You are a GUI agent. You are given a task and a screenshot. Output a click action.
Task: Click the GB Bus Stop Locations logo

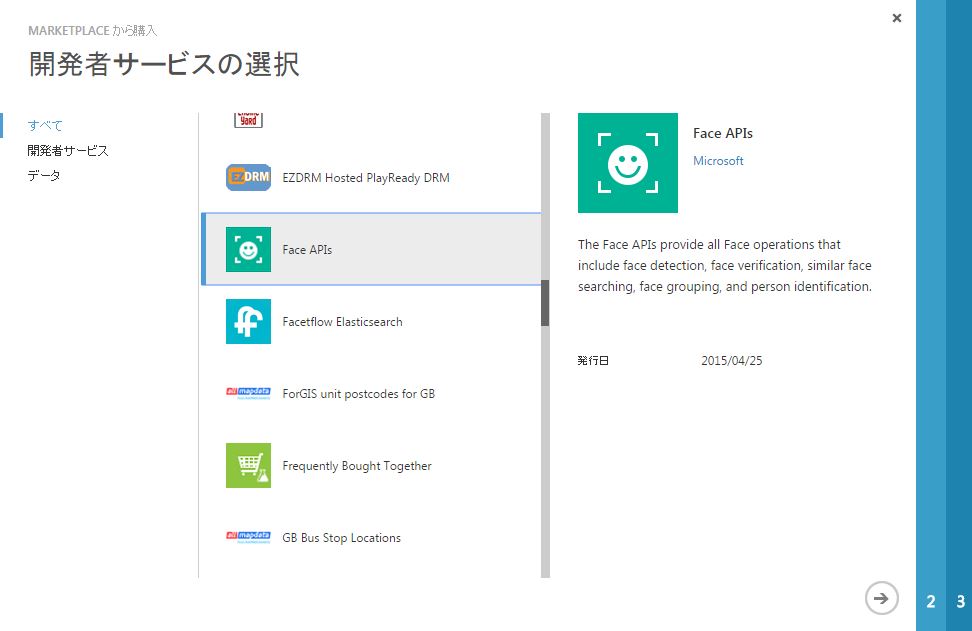[x=248, y=538]
